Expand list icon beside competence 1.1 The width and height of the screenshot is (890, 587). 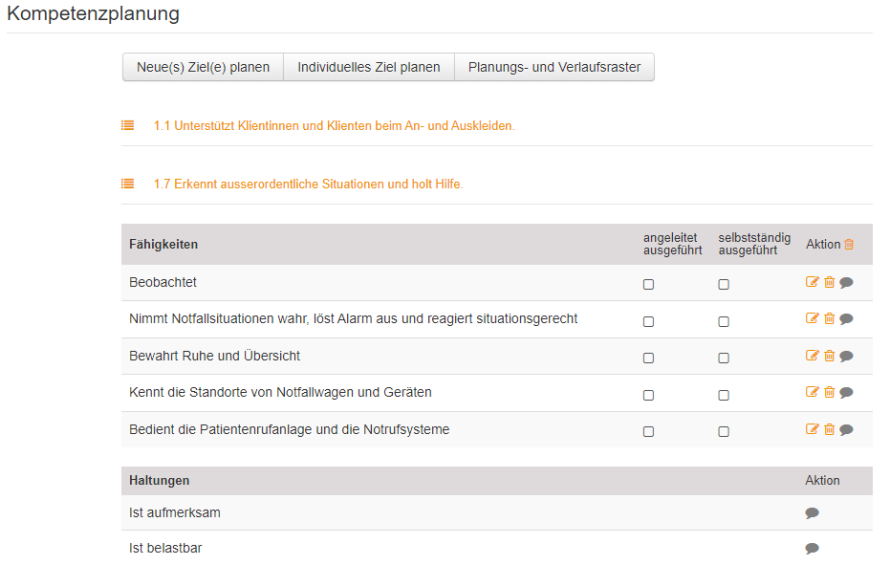pyautogui.click(x=127, y=126)
